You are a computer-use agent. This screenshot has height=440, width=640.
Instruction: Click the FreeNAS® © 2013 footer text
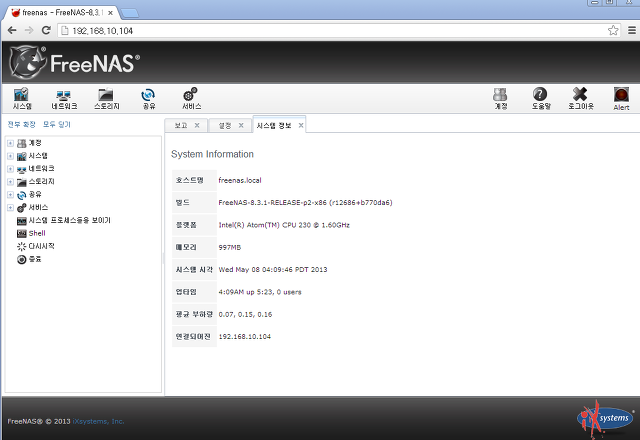[x=39, y=421]
